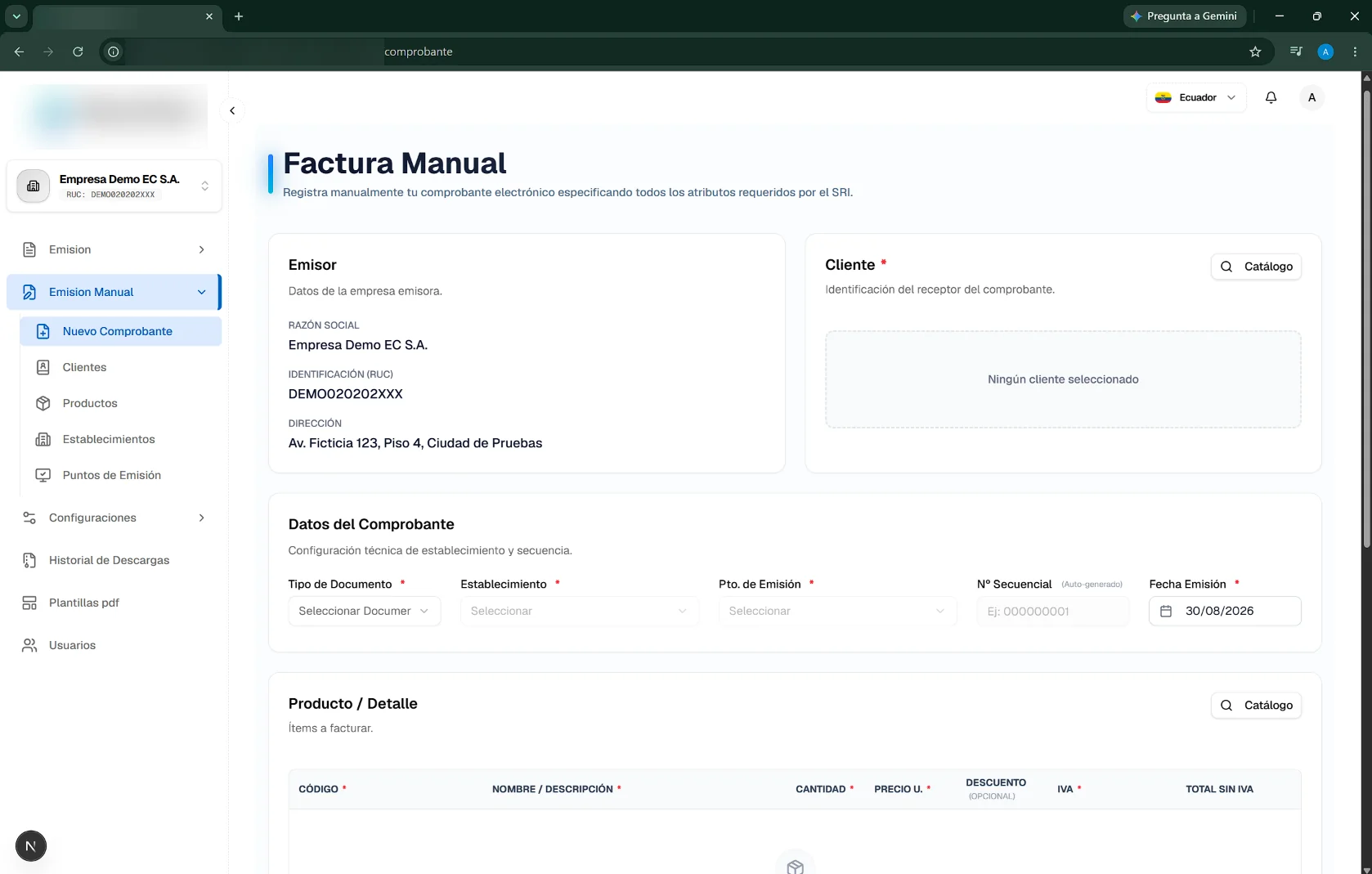Open Historial de Descargas
Image resolution: width=1372 pixels, height=874 pixels.
[114, 560]
